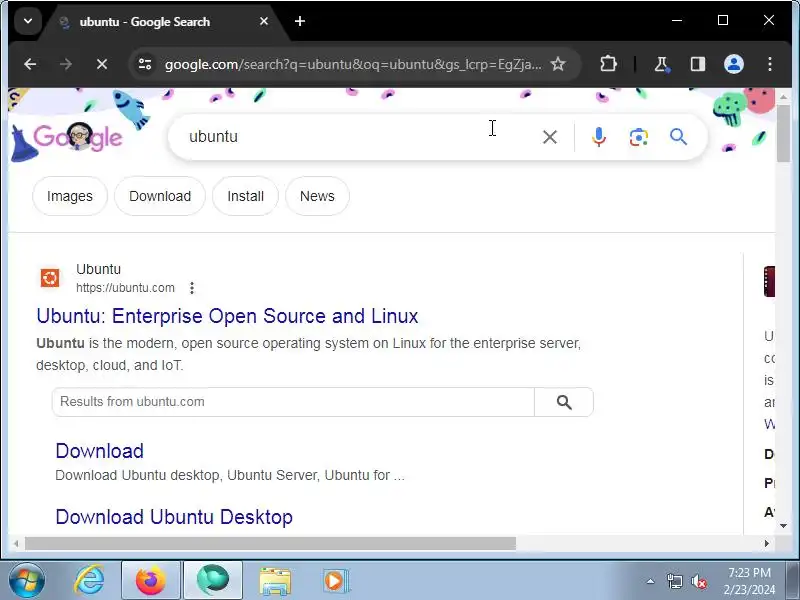Click the Ubuntu site name in result
Screen dimensions: 800x600
tap(98, 269)
